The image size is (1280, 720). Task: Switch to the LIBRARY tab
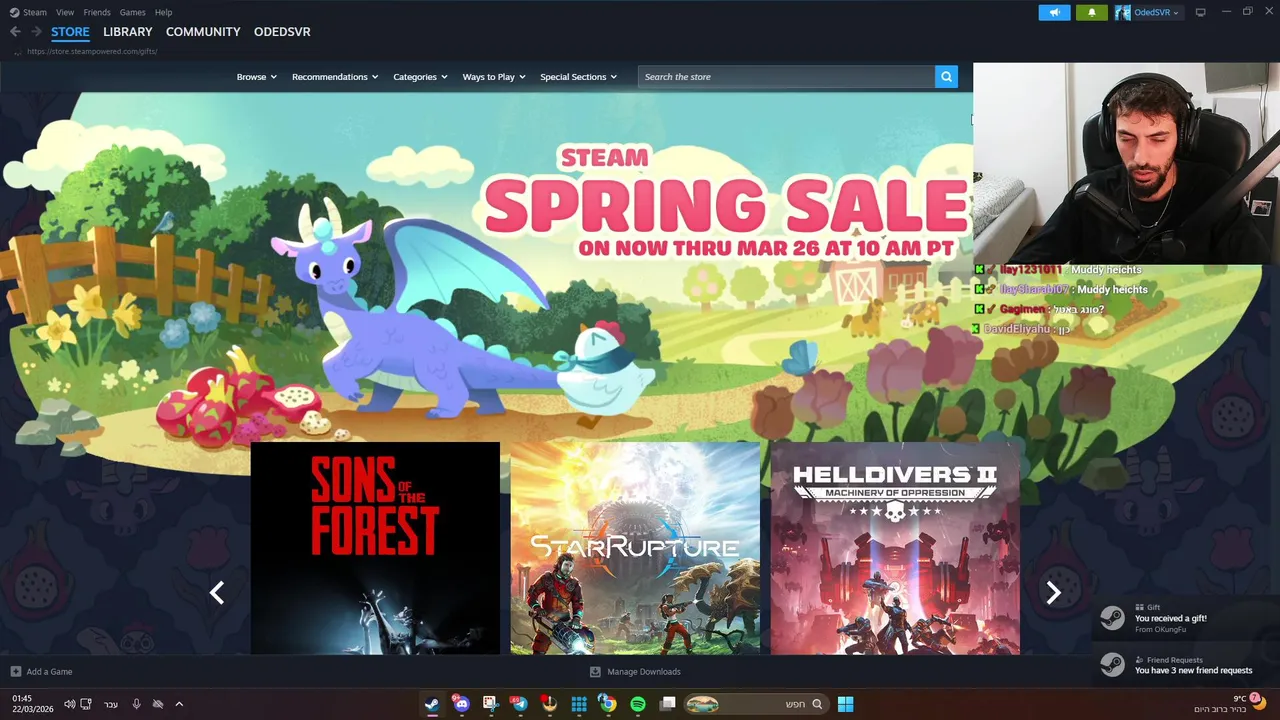128,32
